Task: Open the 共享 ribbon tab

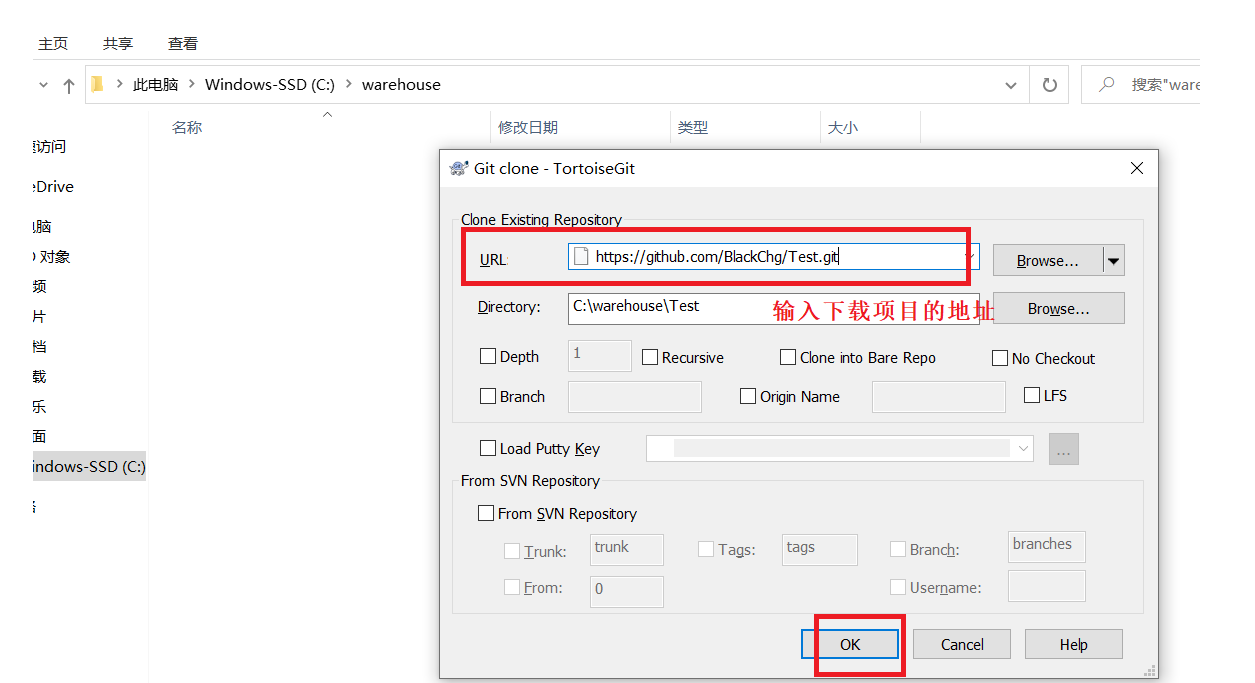Action: [118, 44]
